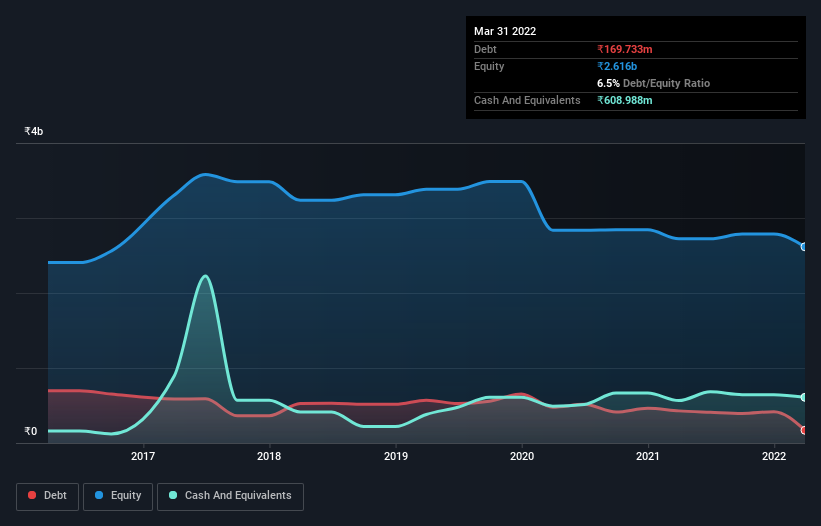Click the Debt row label in tooltip

tap(485, 49)
